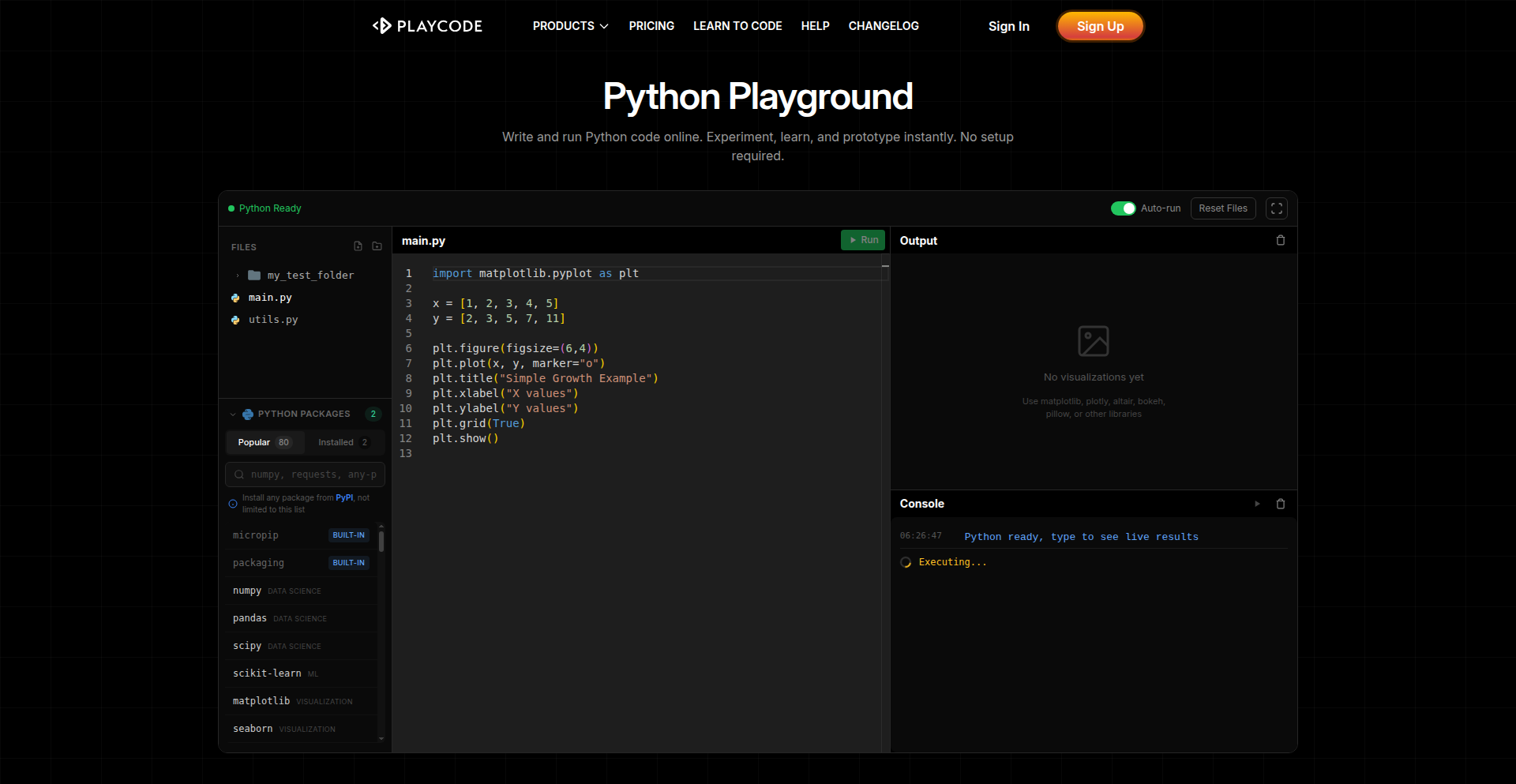Click the run arrow on the Console header
The height and width of the screenshot is (784, 1516).
click(1257, 504)
